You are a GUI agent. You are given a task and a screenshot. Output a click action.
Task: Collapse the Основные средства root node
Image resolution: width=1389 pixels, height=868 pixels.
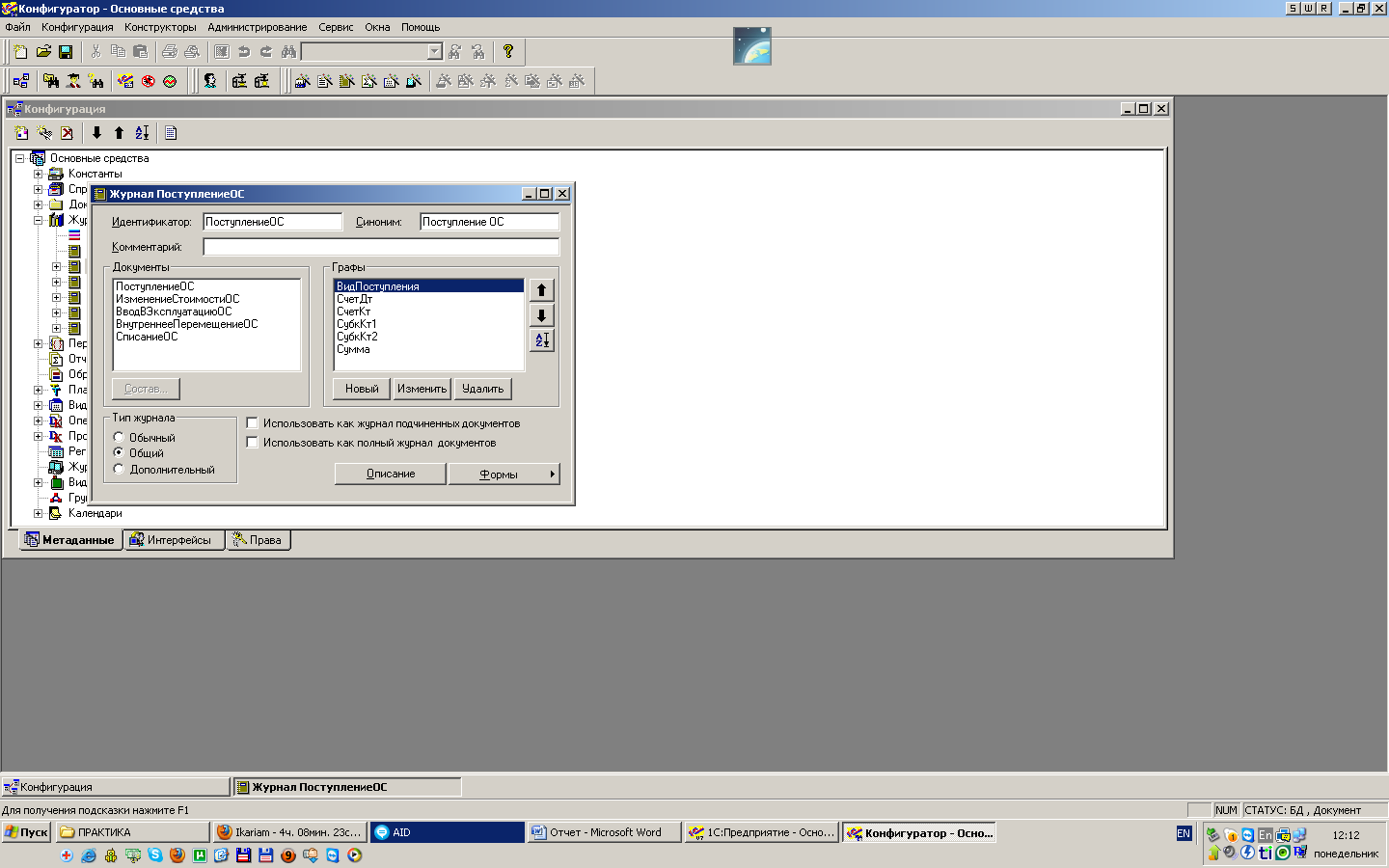coord(19,158)
